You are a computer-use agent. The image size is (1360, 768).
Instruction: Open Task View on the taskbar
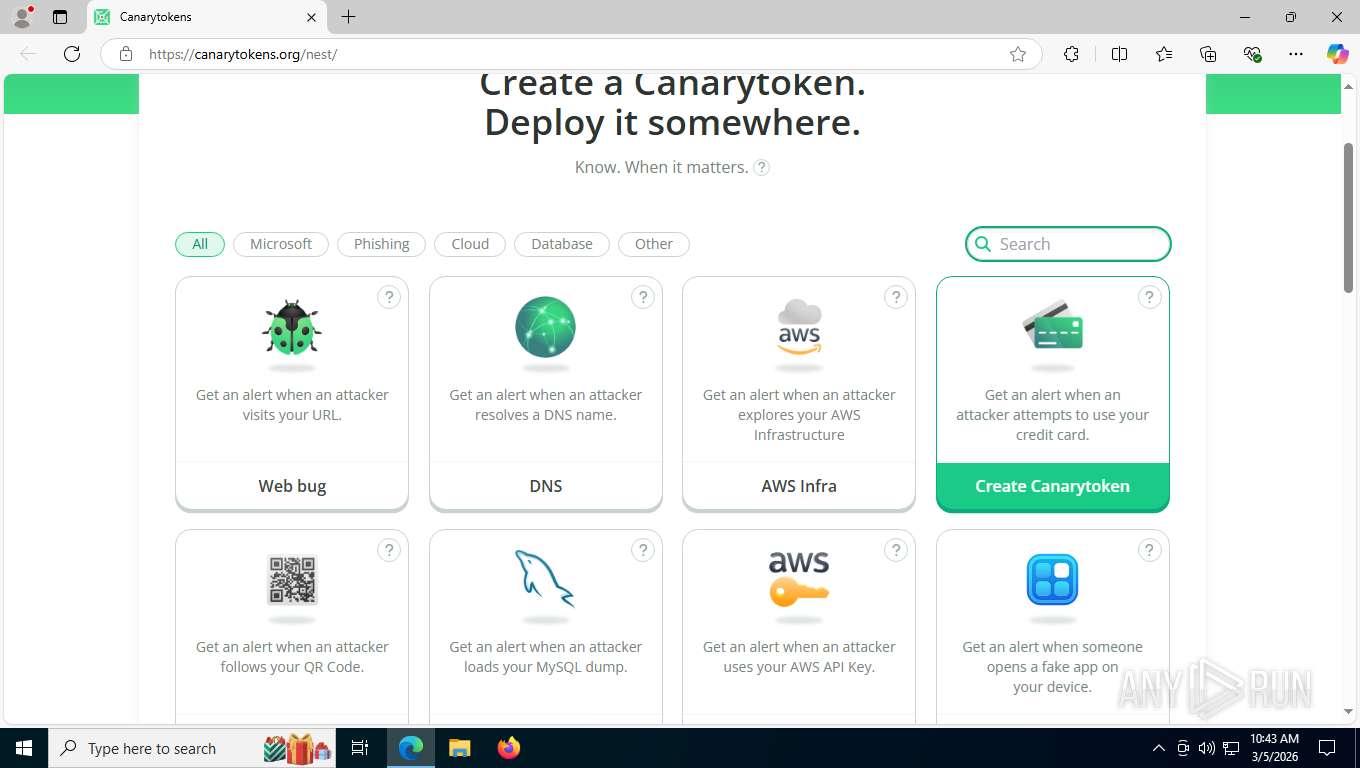[360, 748]
